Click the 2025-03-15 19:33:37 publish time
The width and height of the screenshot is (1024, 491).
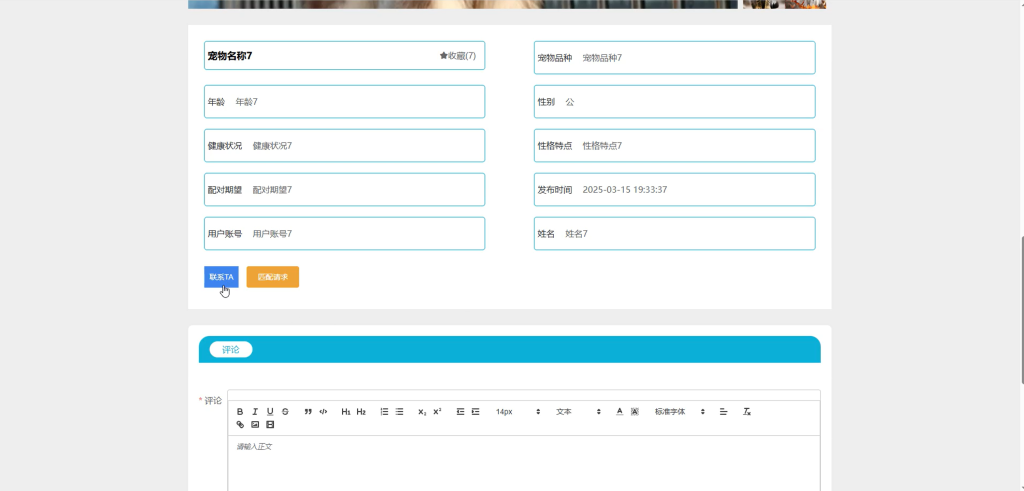[624, 190]
